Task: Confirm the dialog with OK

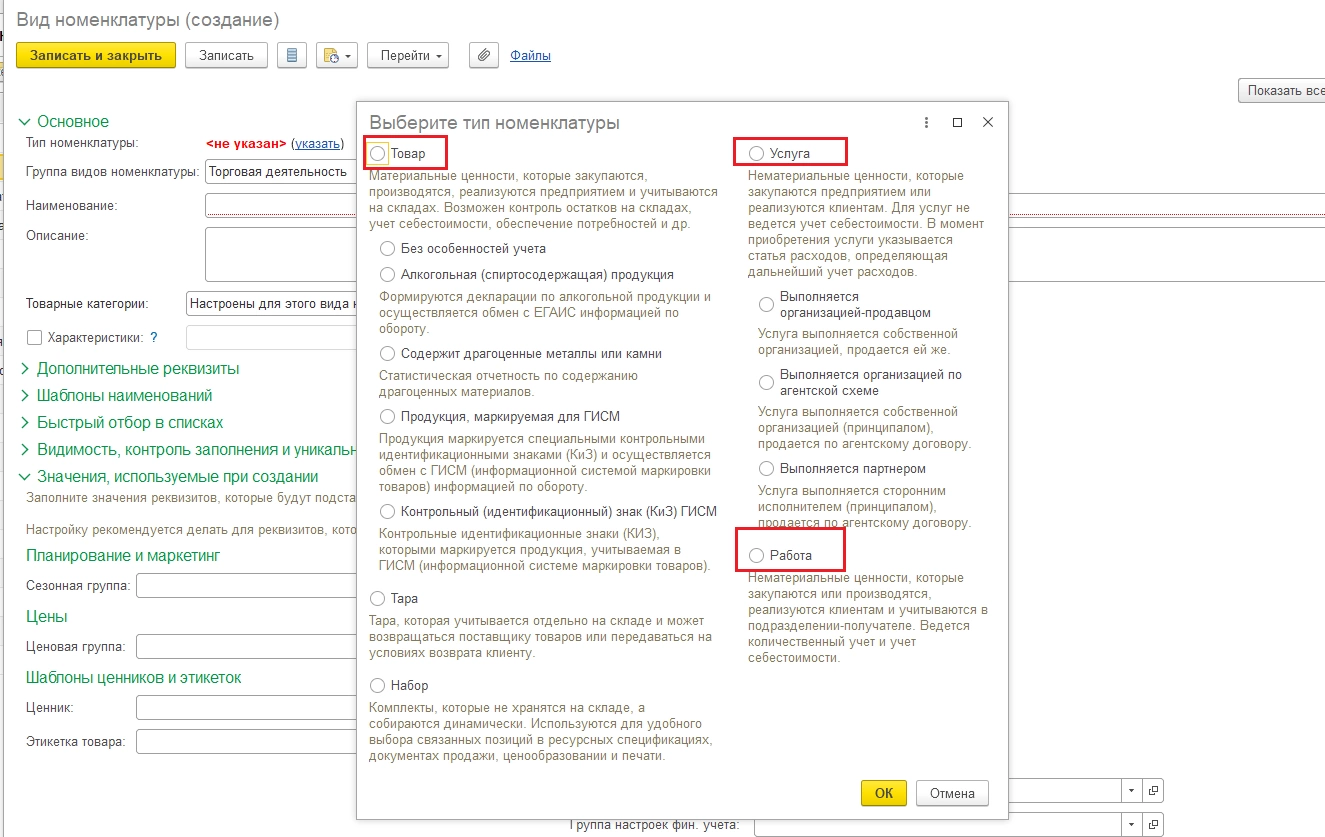Action: [884, 793]
